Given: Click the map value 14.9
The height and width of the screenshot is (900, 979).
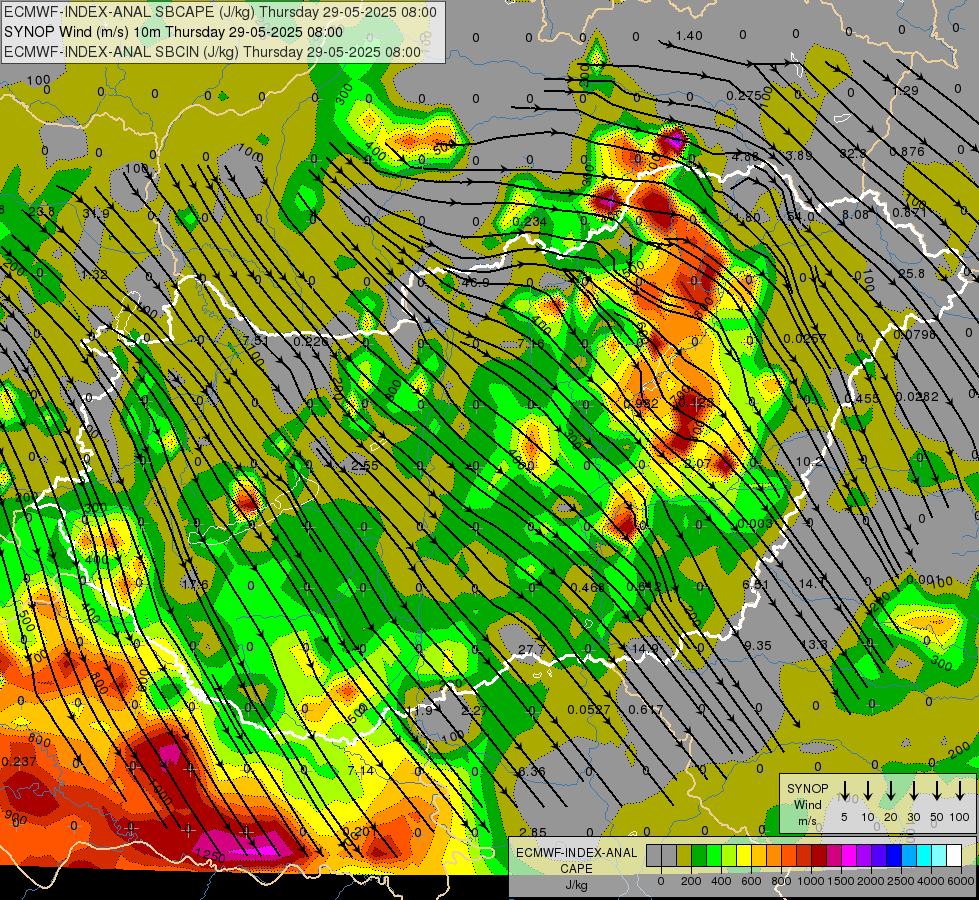Looking at the screenshot, I should pyautogui.click(x=645, y=648).
